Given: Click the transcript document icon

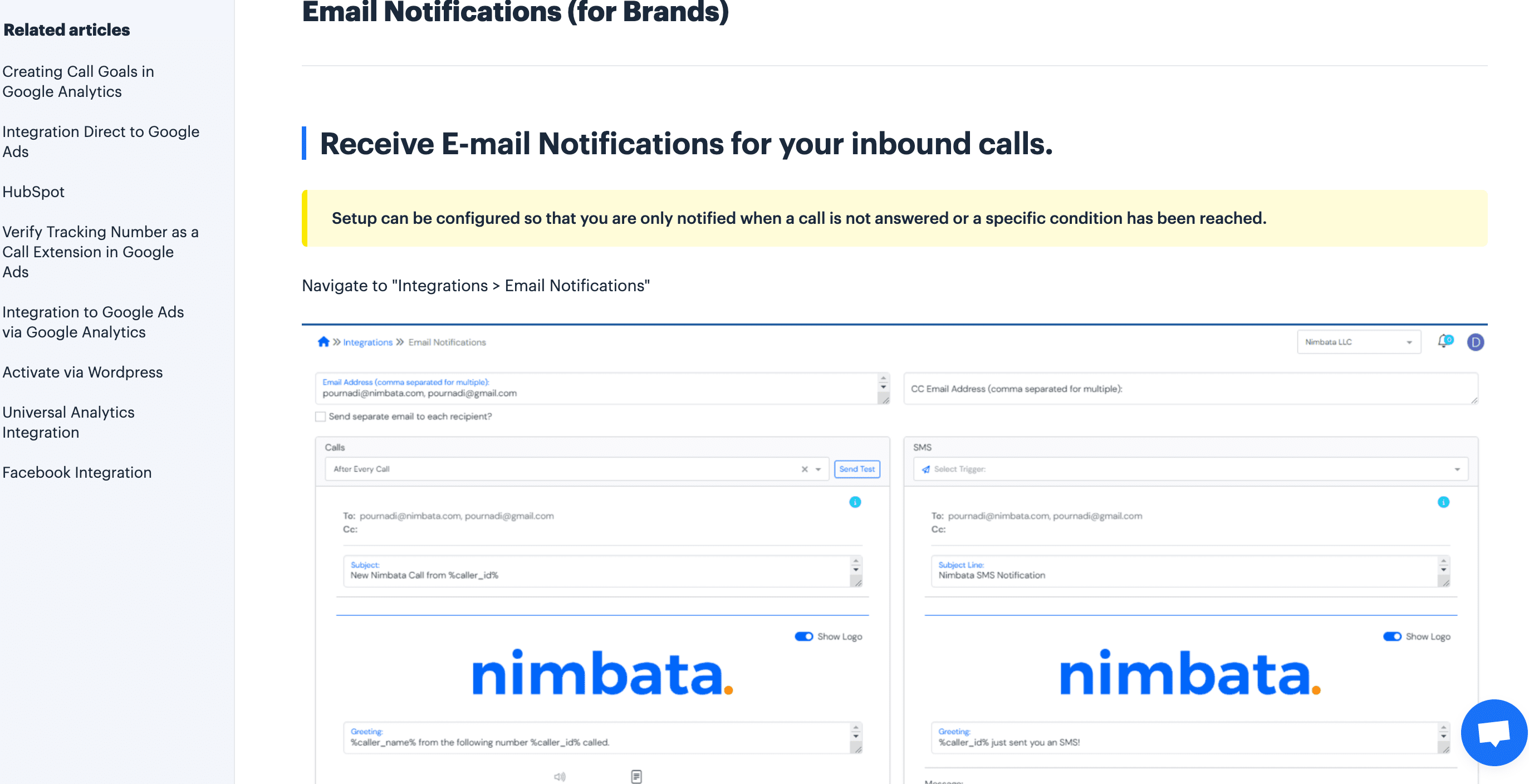Looking at the screenshot, I should point(637,776).
